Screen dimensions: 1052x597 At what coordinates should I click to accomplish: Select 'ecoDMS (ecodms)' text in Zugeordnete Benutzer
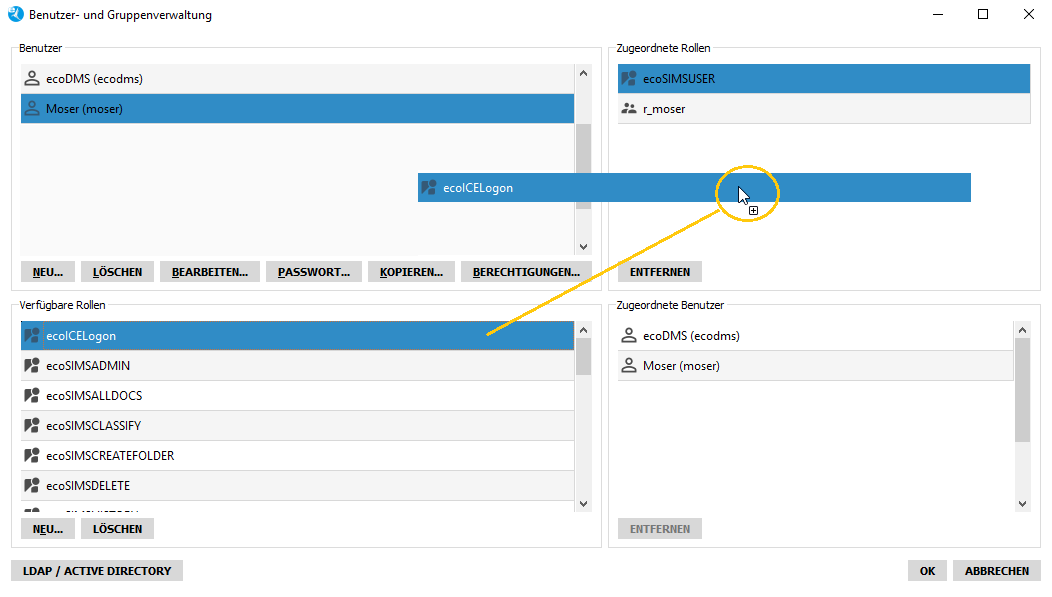pos(691,336)
